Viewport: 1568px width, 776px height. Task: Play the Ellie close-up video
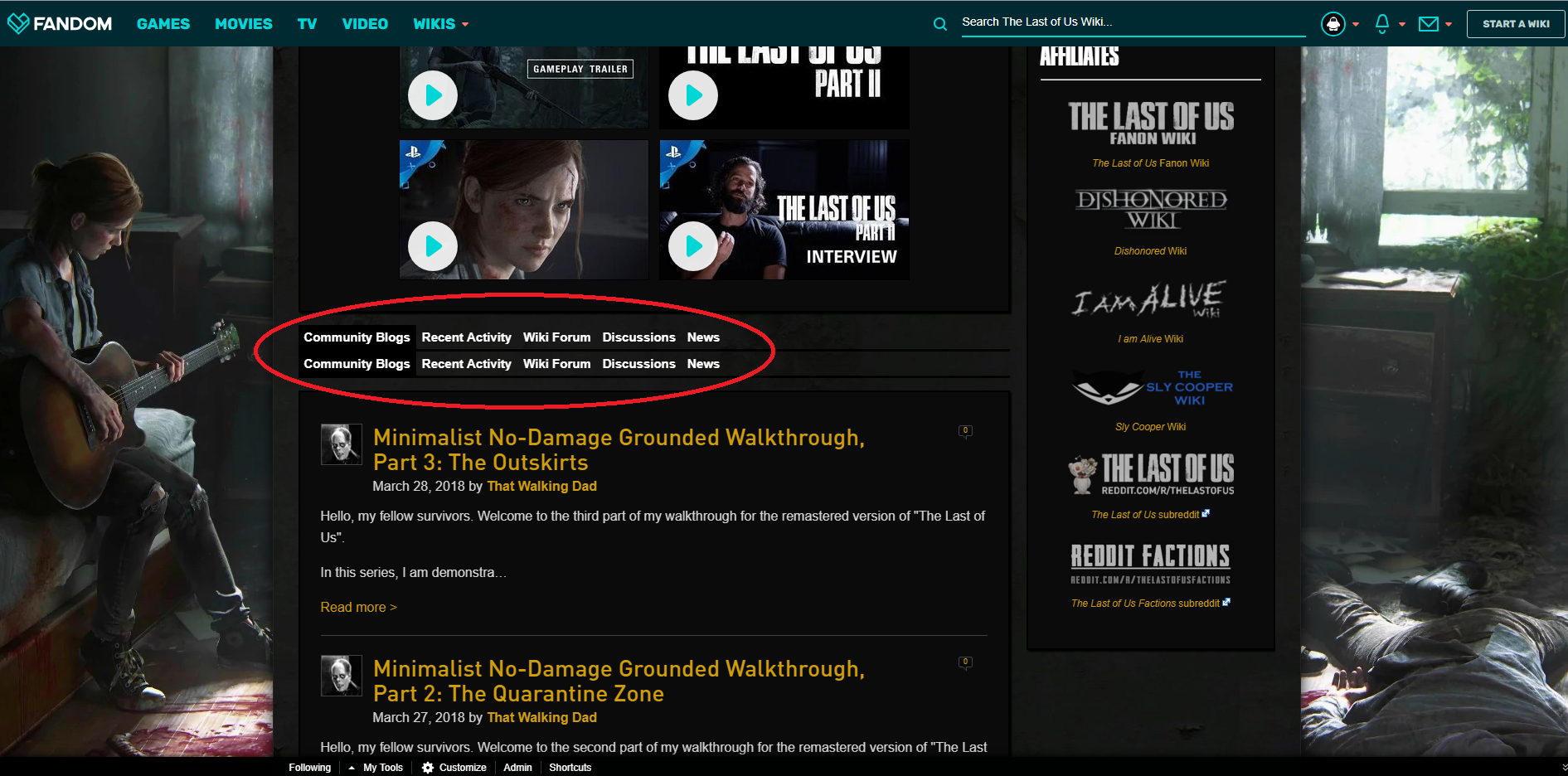(x=433, y=246)
